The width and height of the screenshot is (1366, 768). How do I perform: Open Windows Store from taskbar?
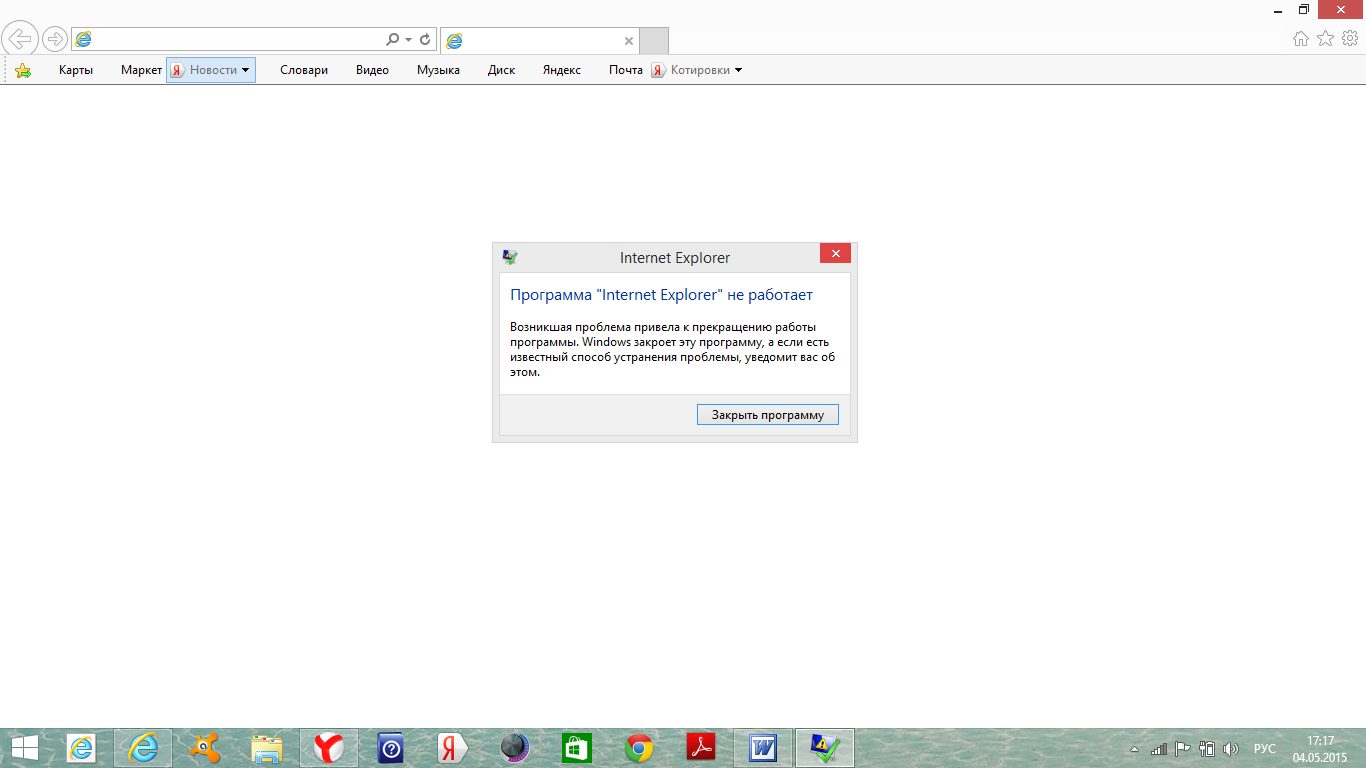(x=577, y=748)
